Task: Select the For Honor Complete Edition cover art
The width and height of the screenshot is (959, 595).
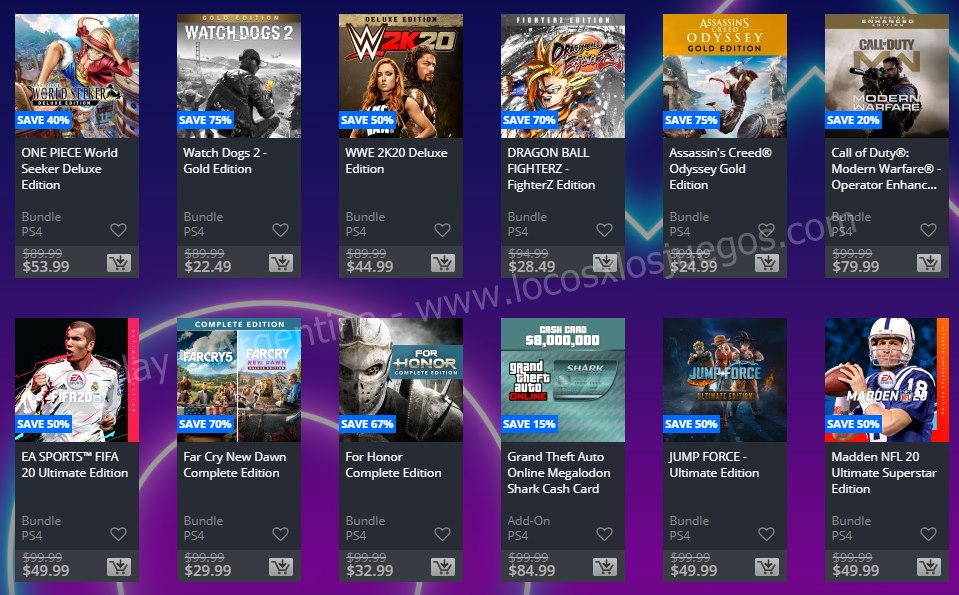Action: click(x=401, y=380)
